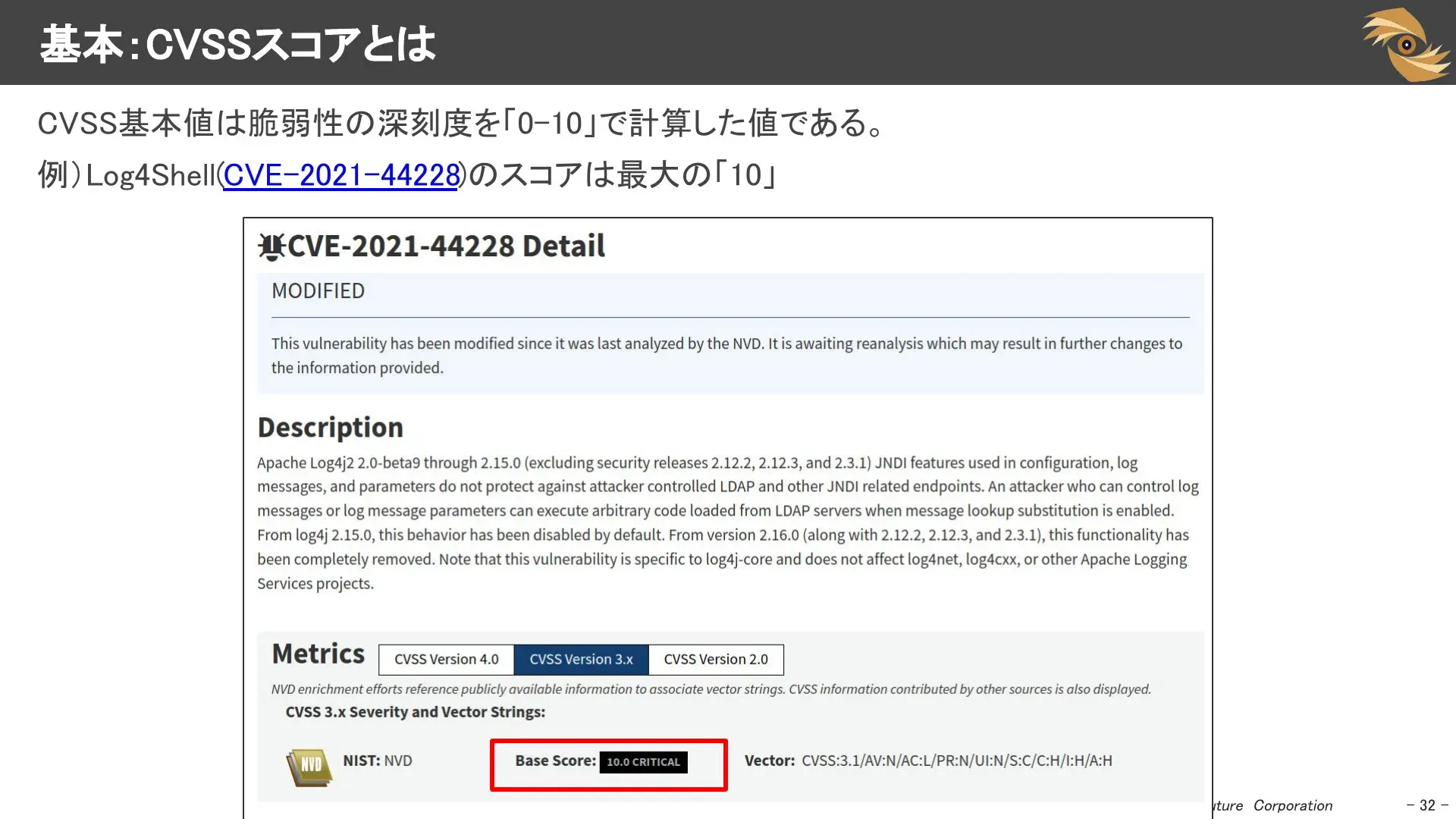Click the Description heading of the CVE page
The width and height of the screenshot is (1456, 819).
(330, 426)
